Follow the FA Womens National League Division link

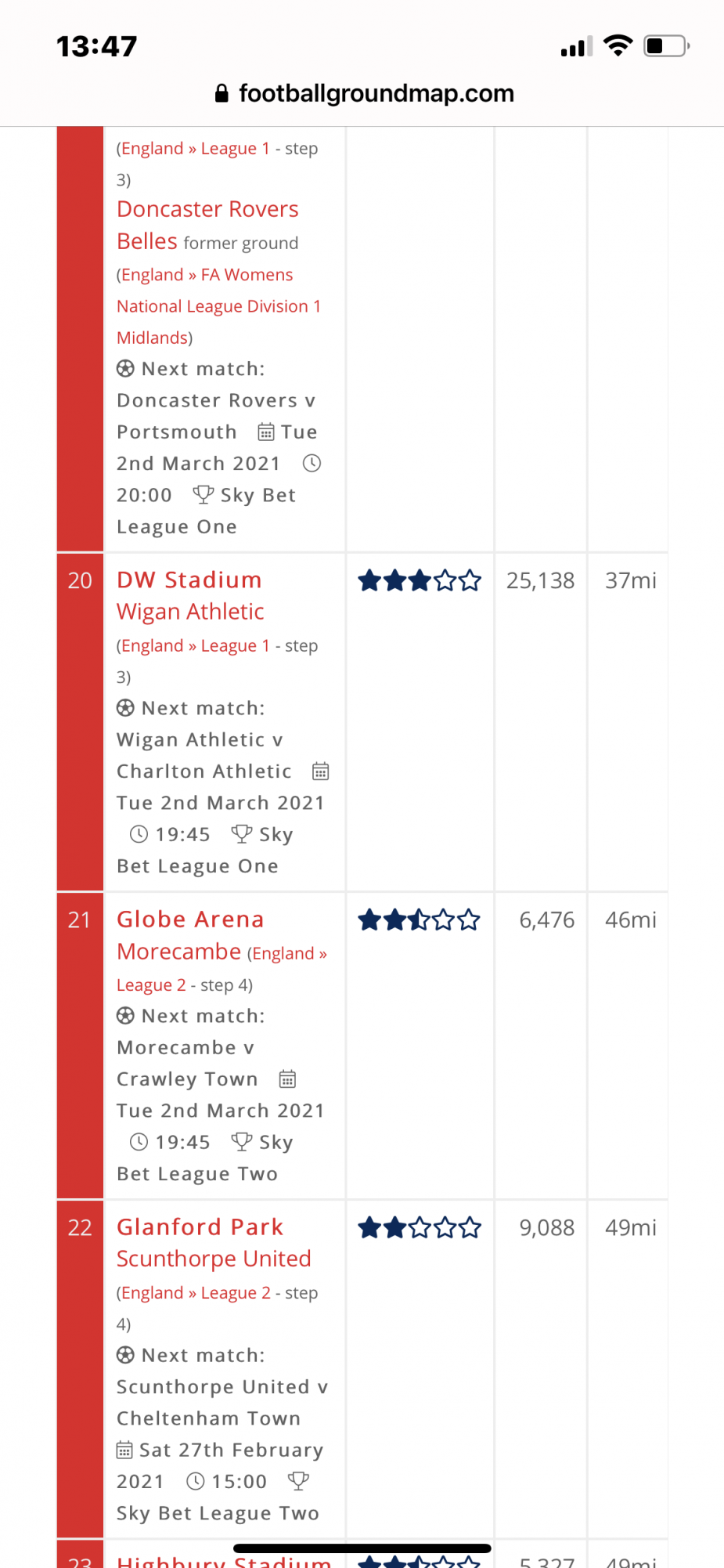click(x=218, y=306)
